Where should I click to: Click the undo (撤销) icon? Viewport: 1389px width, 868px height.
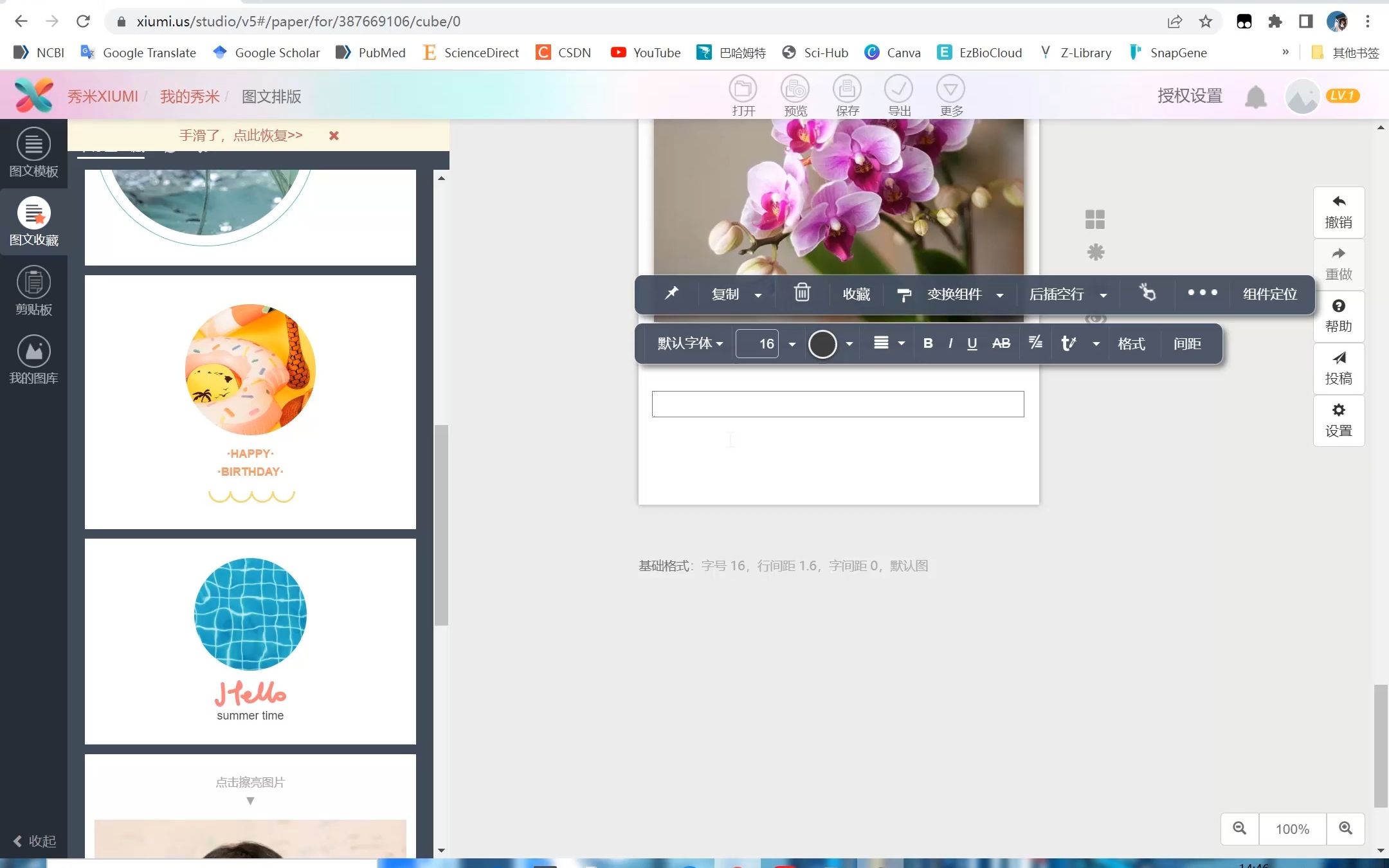tap(1339, 211)
